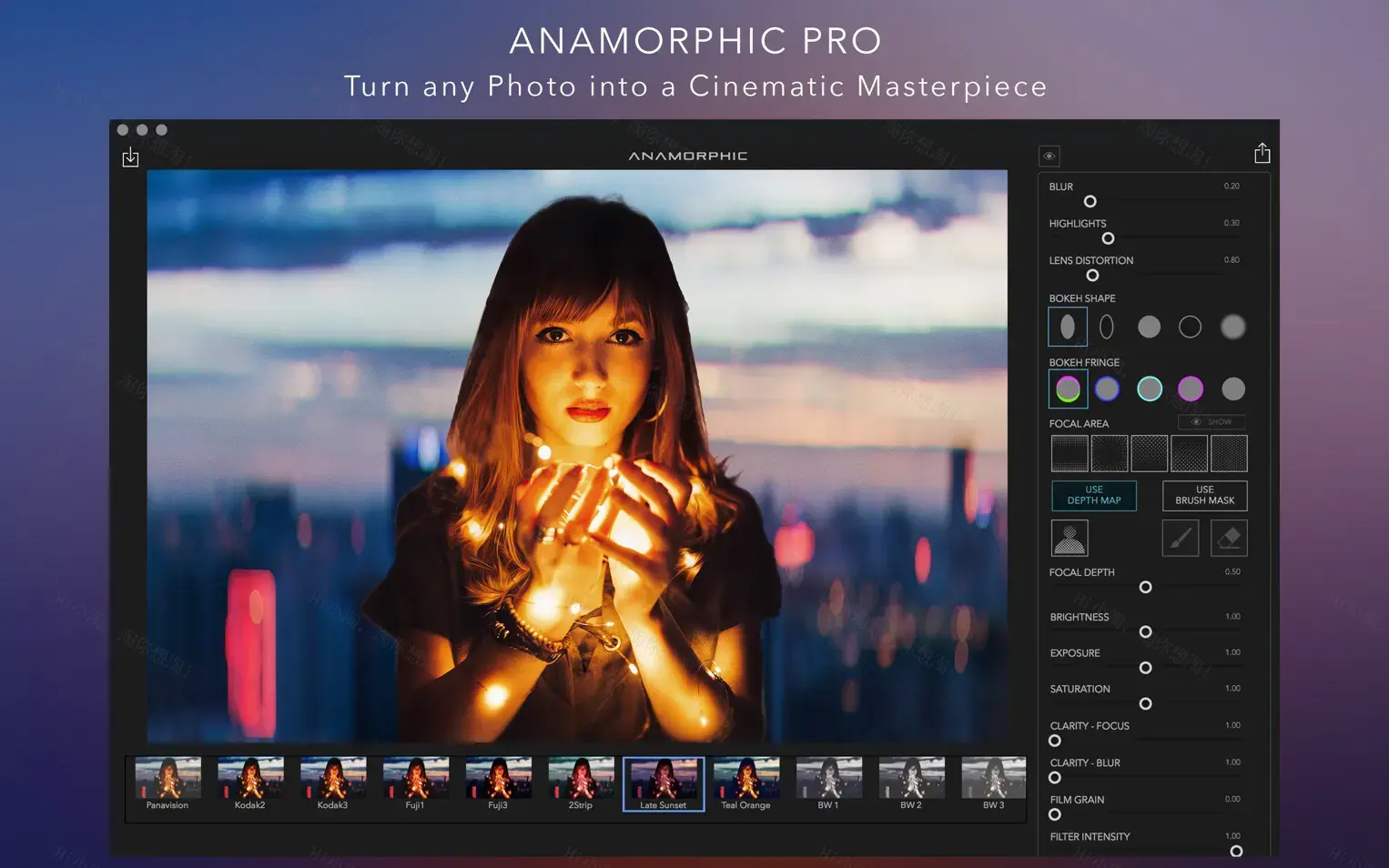This screenshot has width=1389, height=868.
Task: Click the USE DEPTH MAP button
Action: (1093, 496)
